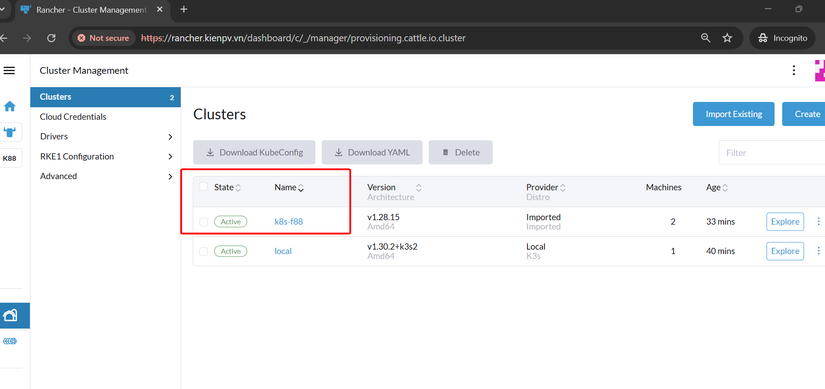Image resolution: width=825 pixels, height=389 pixels.
Task: Click the Active badge for k8s-f88
Action: [x=230, y=222]
